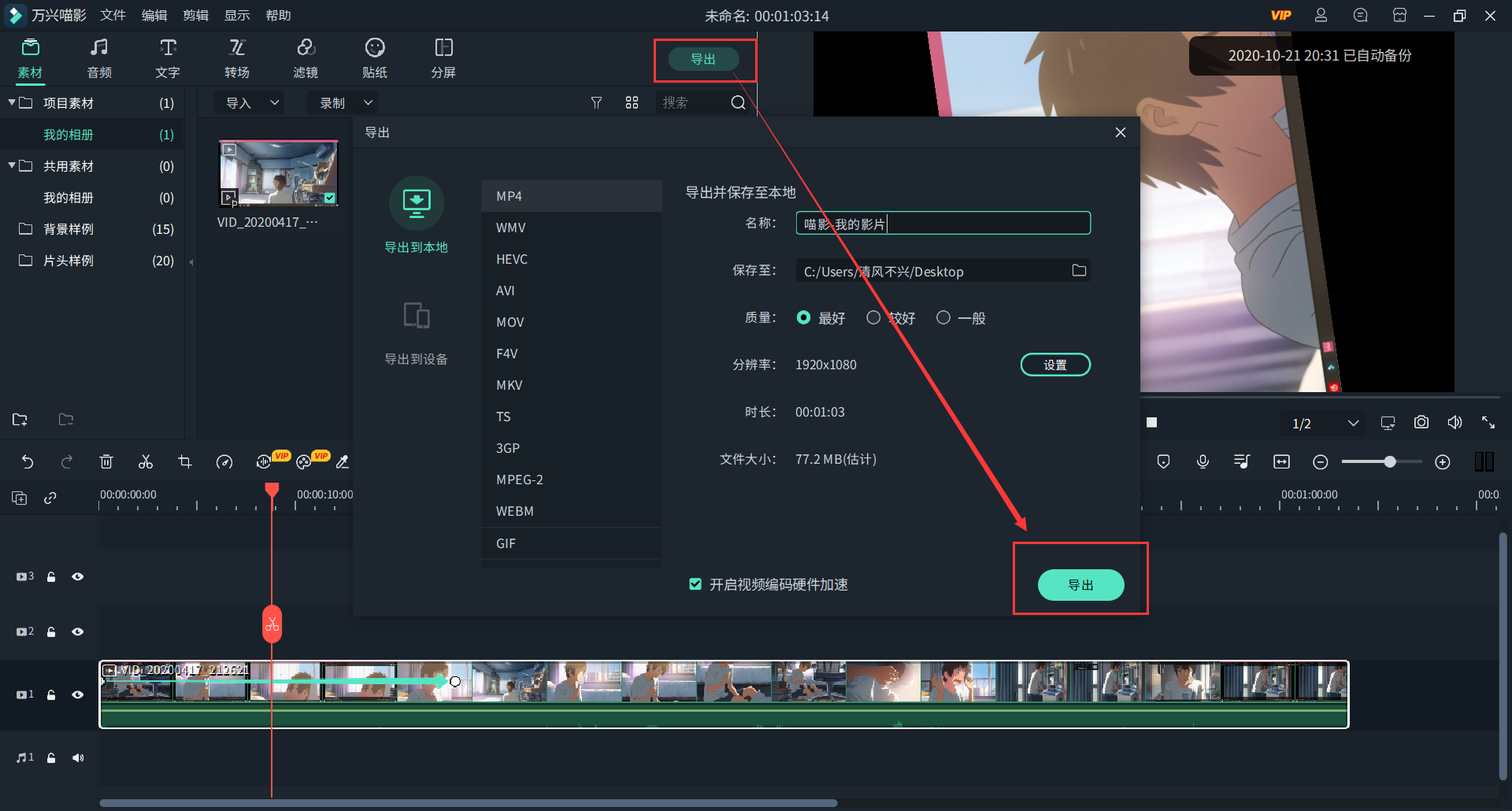Open the 导入 dropdown arrow
1512x811 pixels.
point(275,102)
